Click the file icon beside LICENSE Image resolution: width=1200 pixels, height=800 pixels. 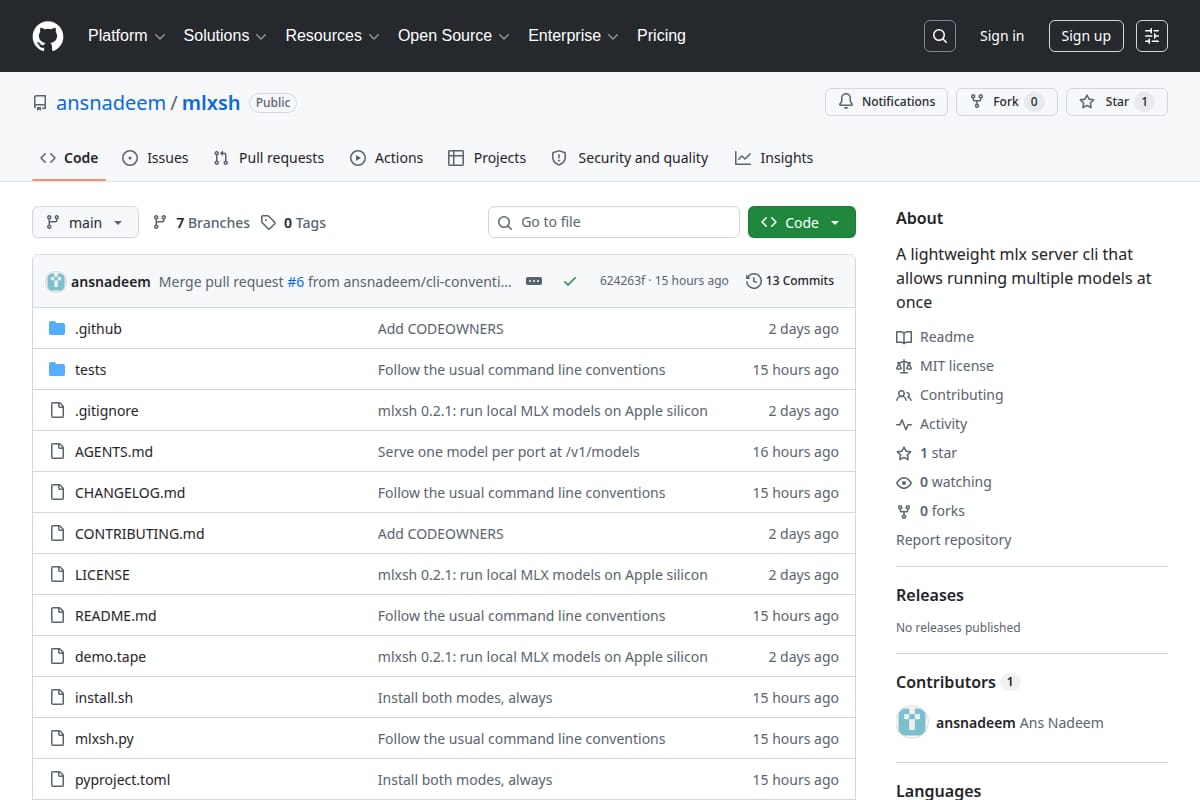click(x=57, y=575)
